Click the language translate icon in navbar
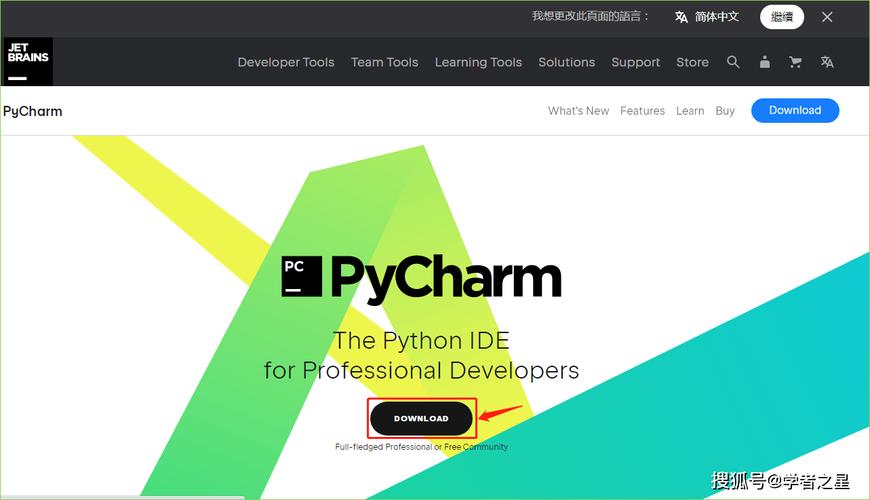 827,62
